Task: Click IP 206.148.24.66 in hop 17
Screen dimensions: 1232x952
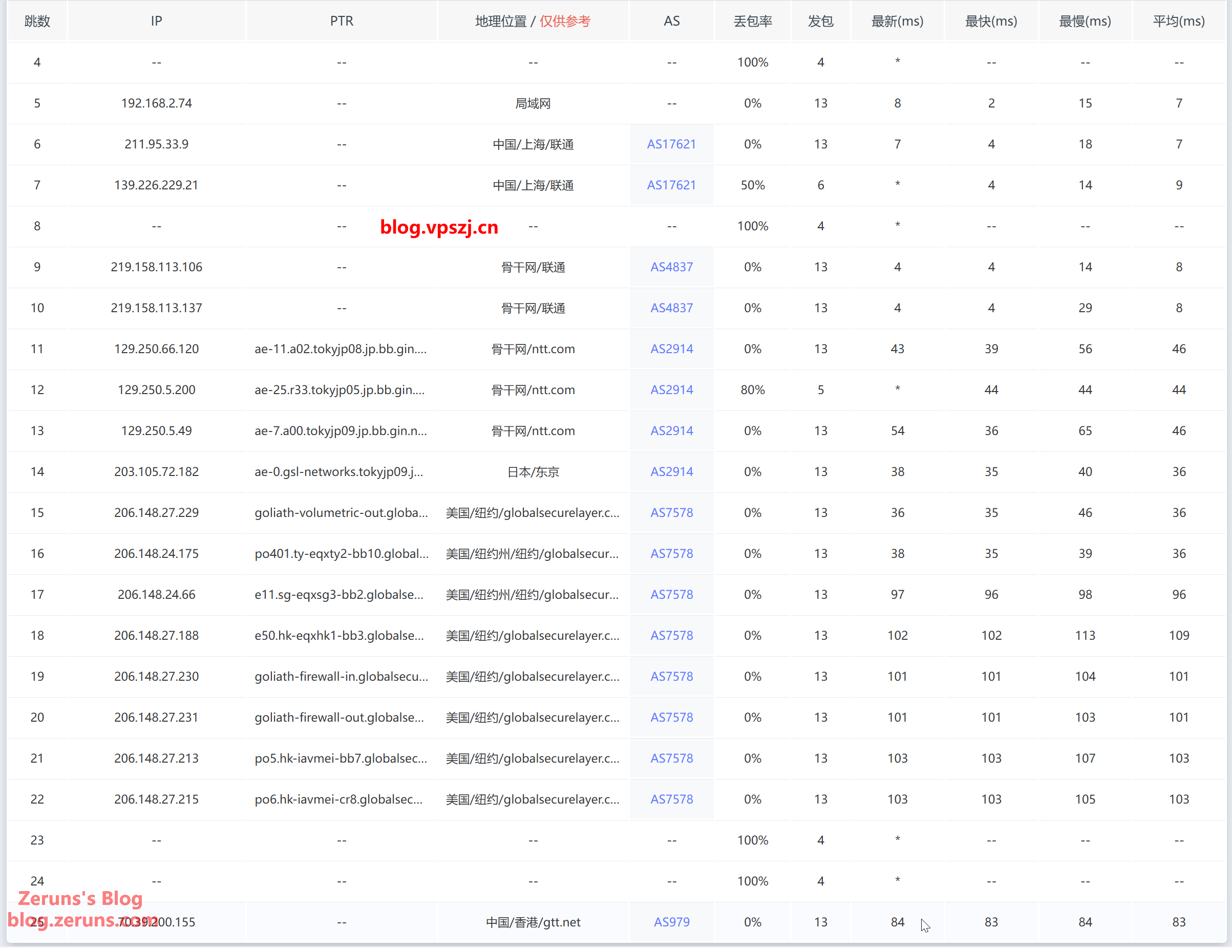Action: pos(156,594)
